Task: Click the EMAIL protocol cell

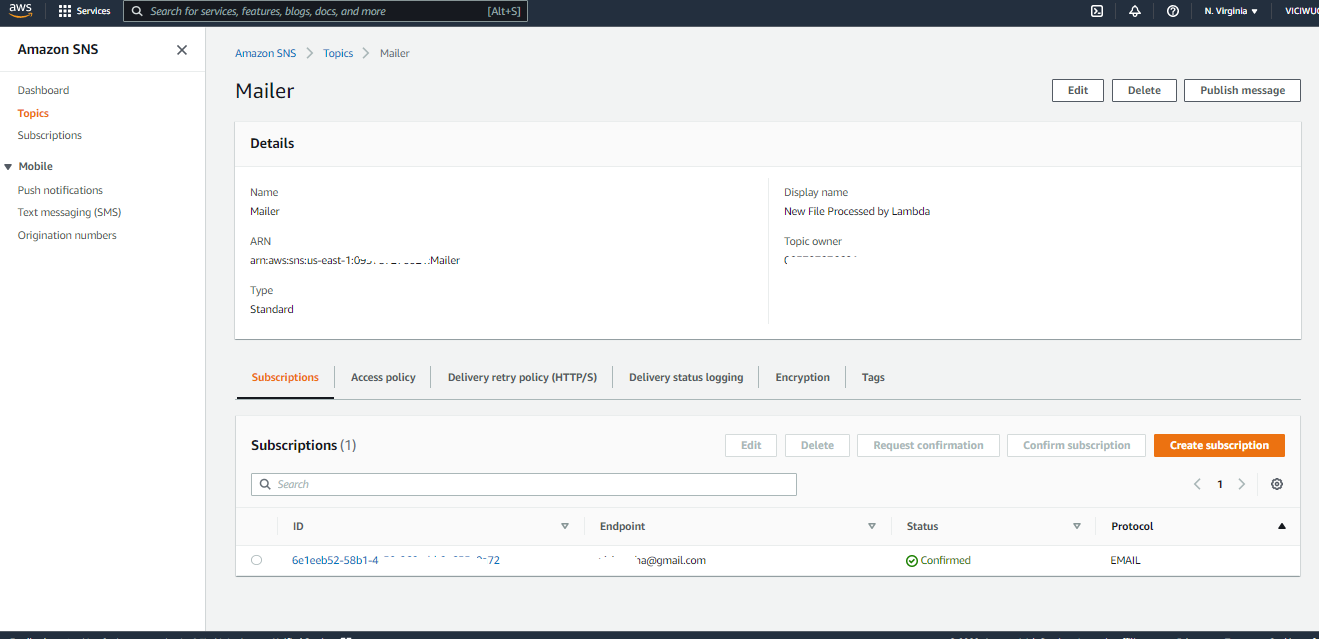Action: click(1125, 560)
